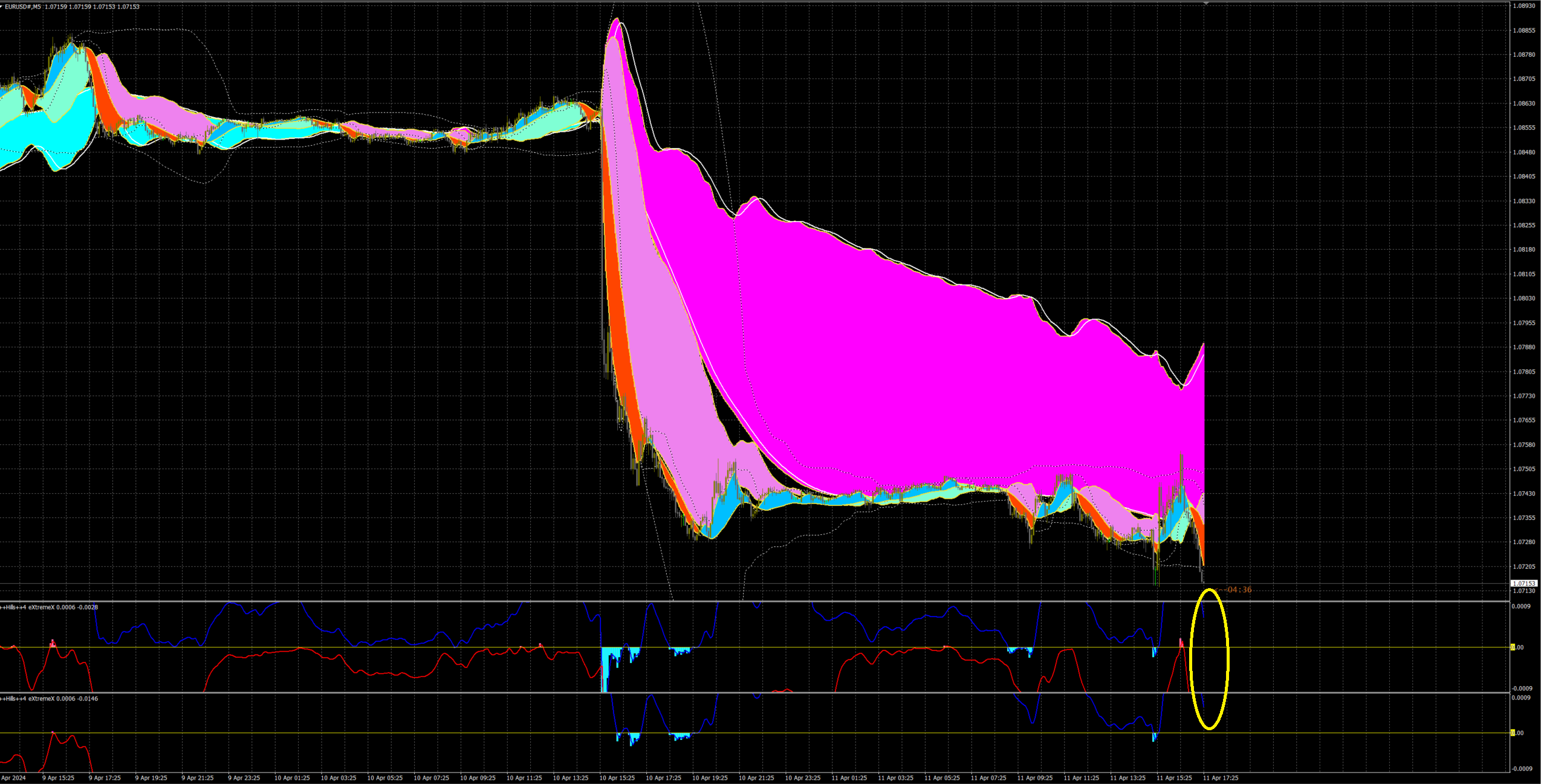Screen dimensions: 1541x784
Task: Click the 10 Apr 15:25 time axis label
Action: coord(617,778)
